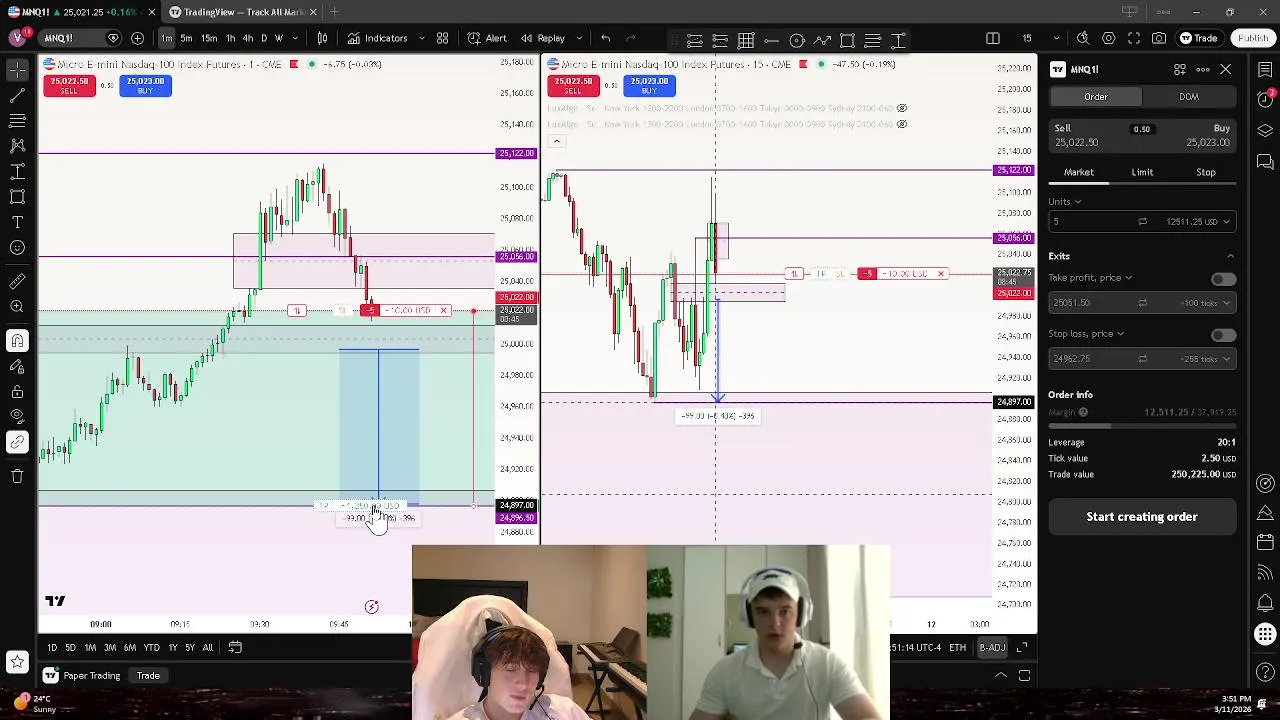The width and height of the screenshot is (1280, 720).
Task: Enable the Stop loss toggle
Action: (1223, 335)
